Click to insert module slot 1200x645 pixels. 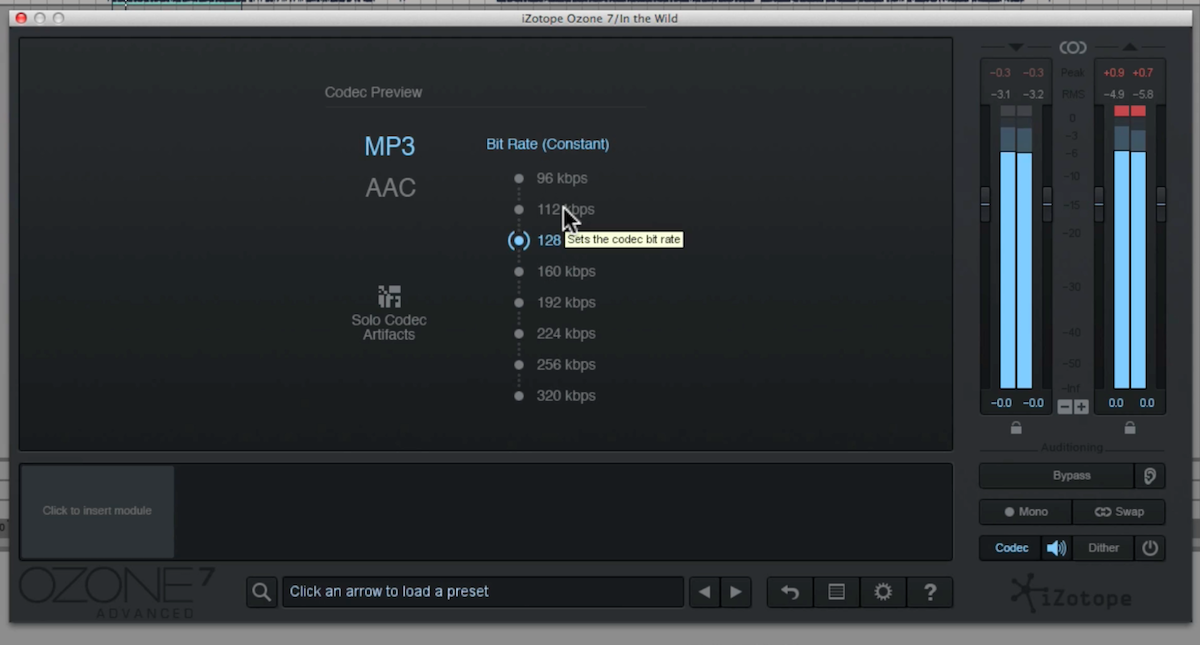(97, 511)
